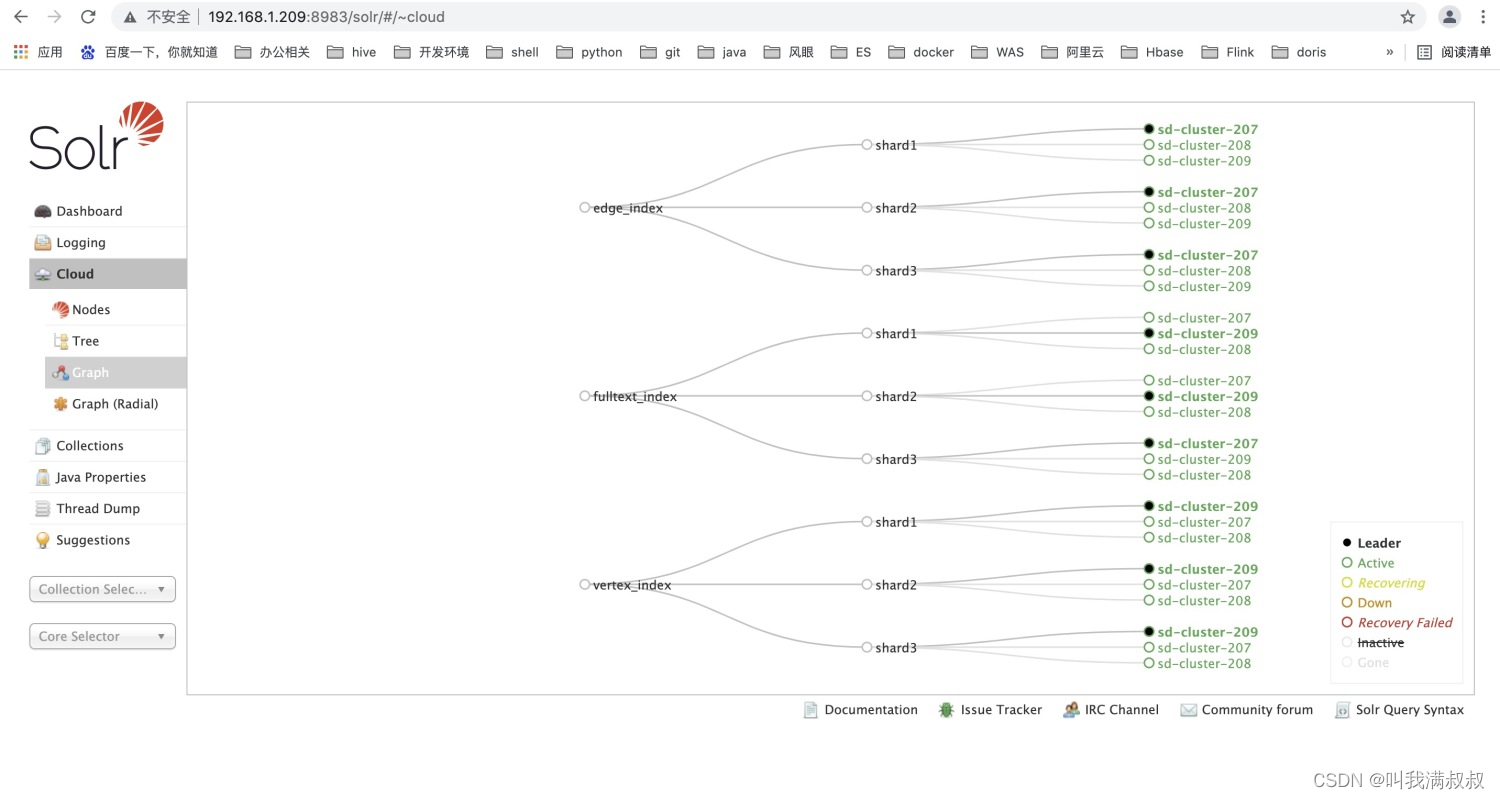Bookmark this page with the star
Screen dimensions: 1500x799
[x=1407, y=17]
